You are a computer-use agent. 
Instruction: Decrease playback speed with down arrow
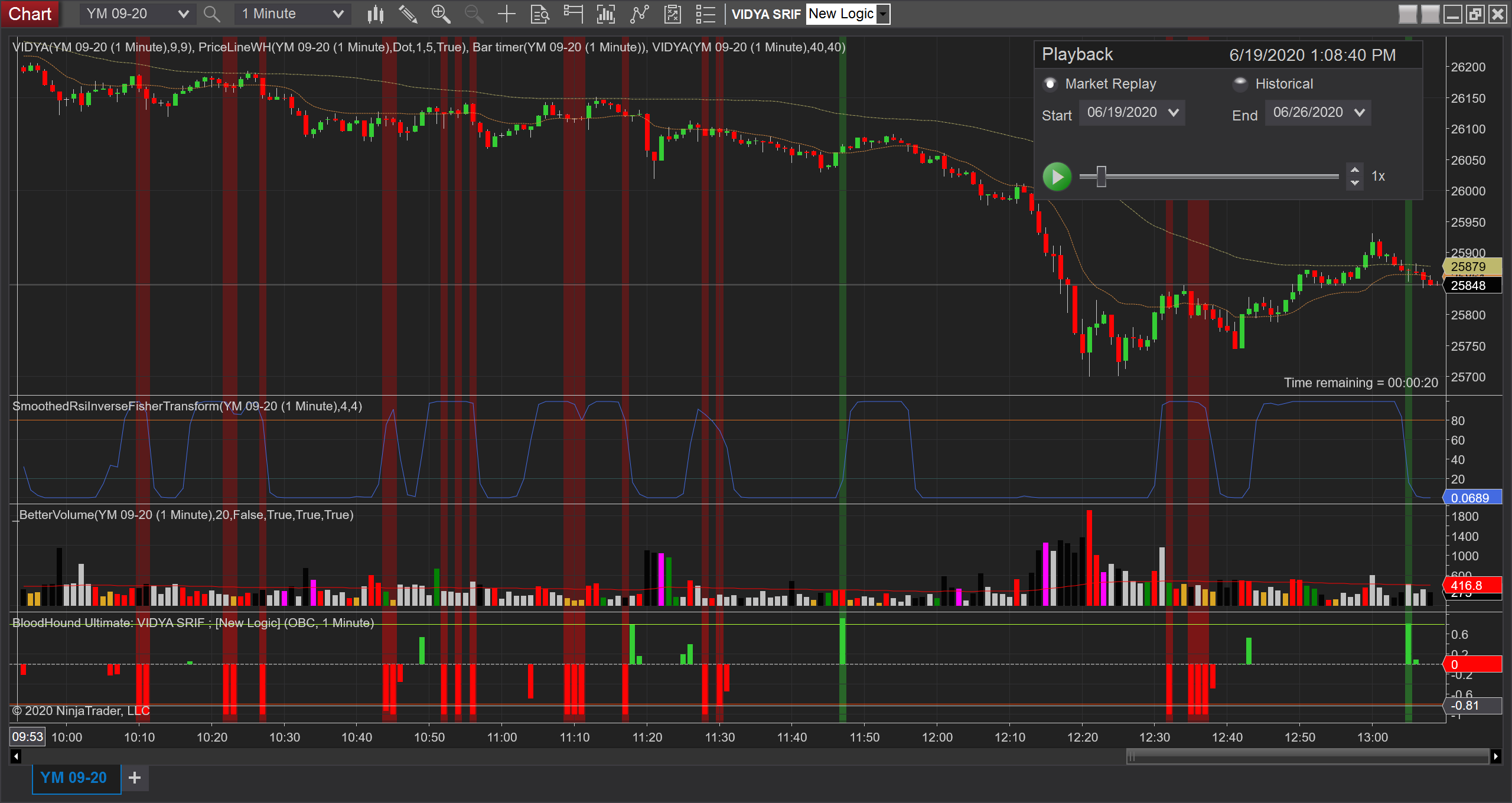click(x=1354, y=182)
